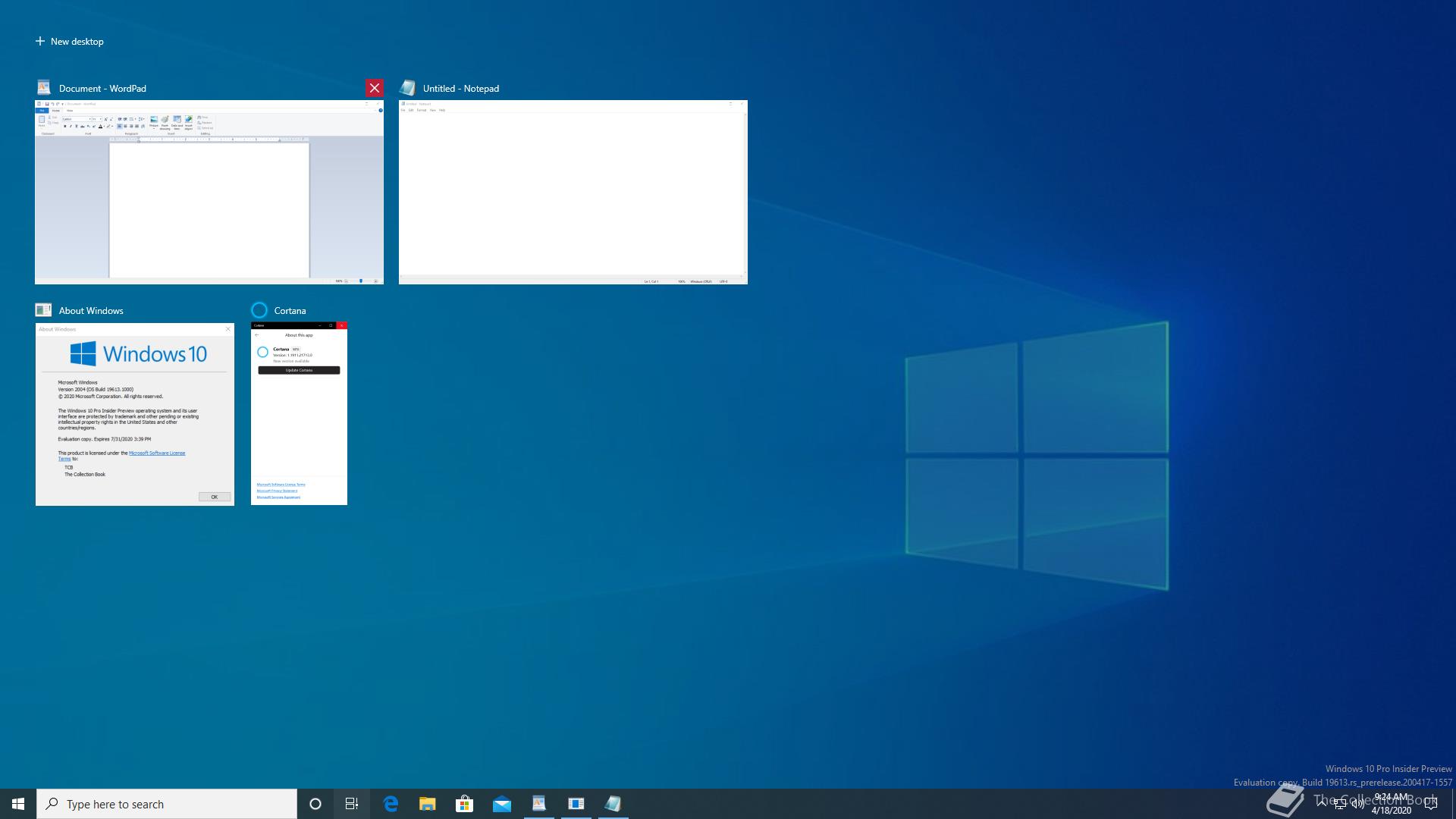This screenshot has width=1456, height=819.
Task: Switch to the Cortana window thumbnail
Action: [x=299, y=414]
